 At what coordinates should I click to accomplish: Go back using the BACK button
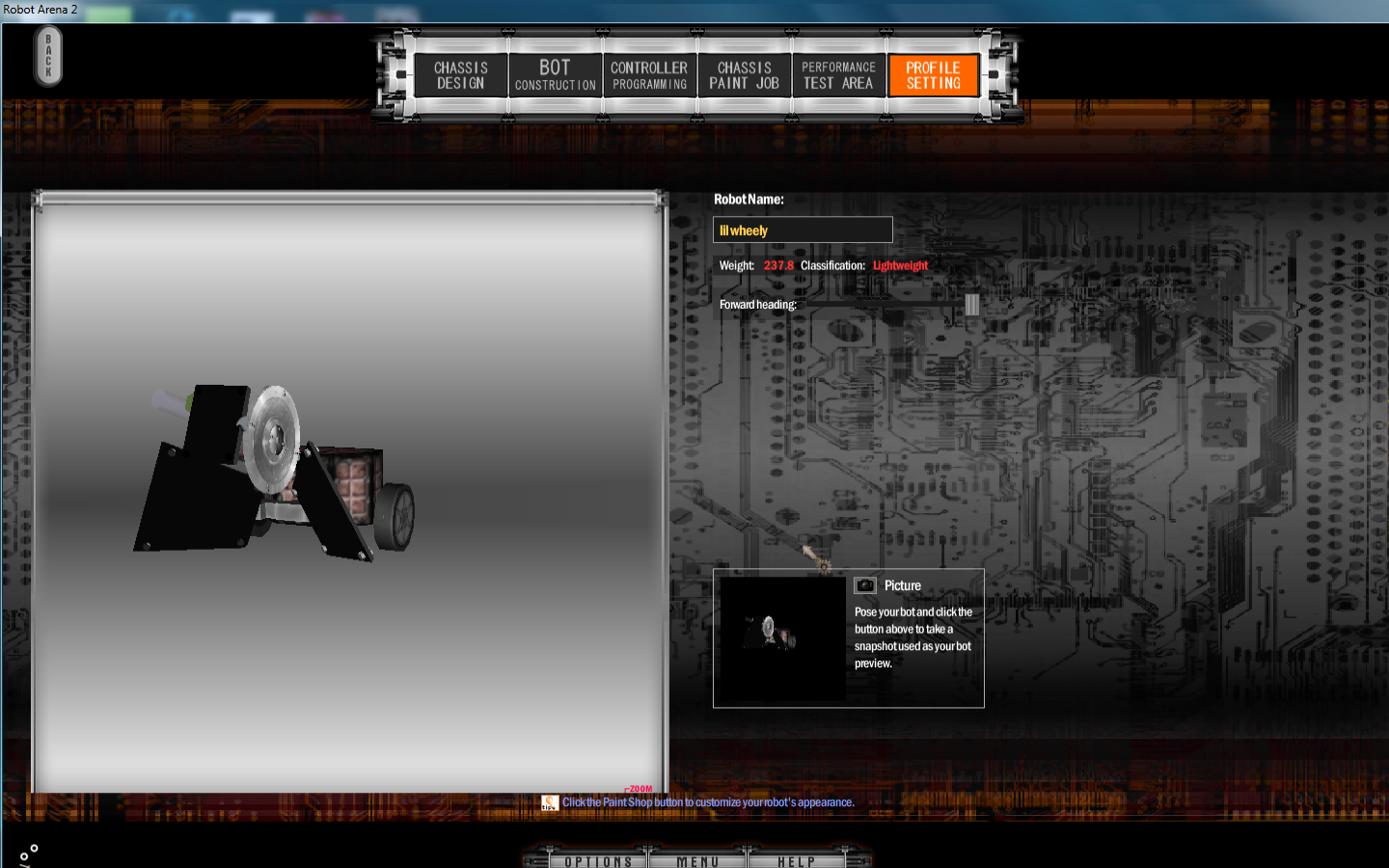48,56
